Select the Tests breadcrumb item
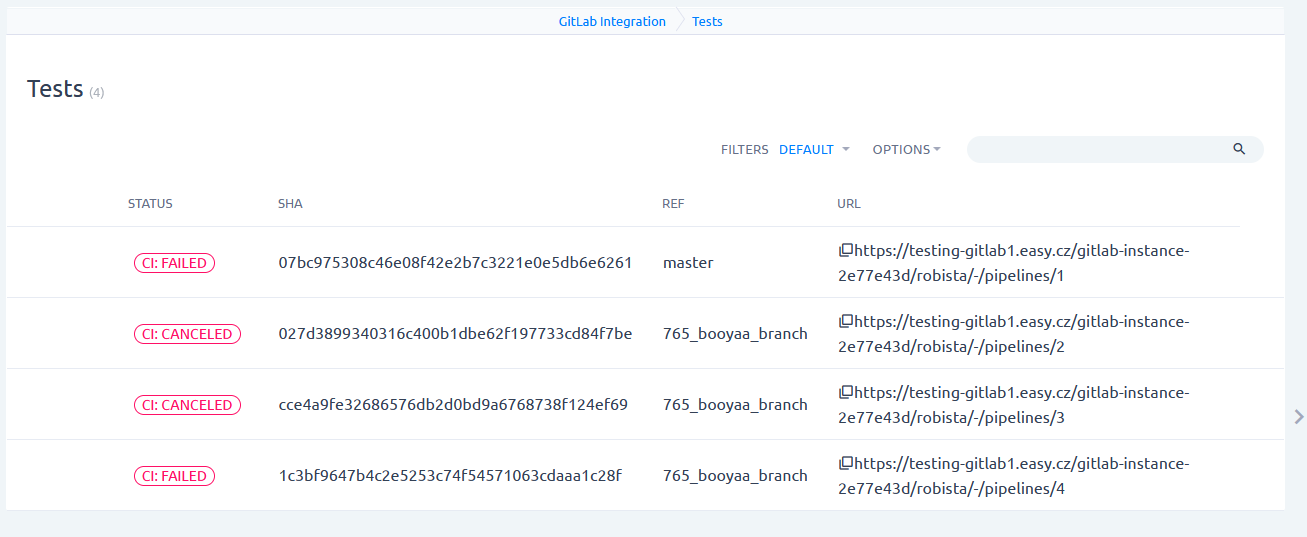Screen dimensions: 1307x537 (707, 21)
